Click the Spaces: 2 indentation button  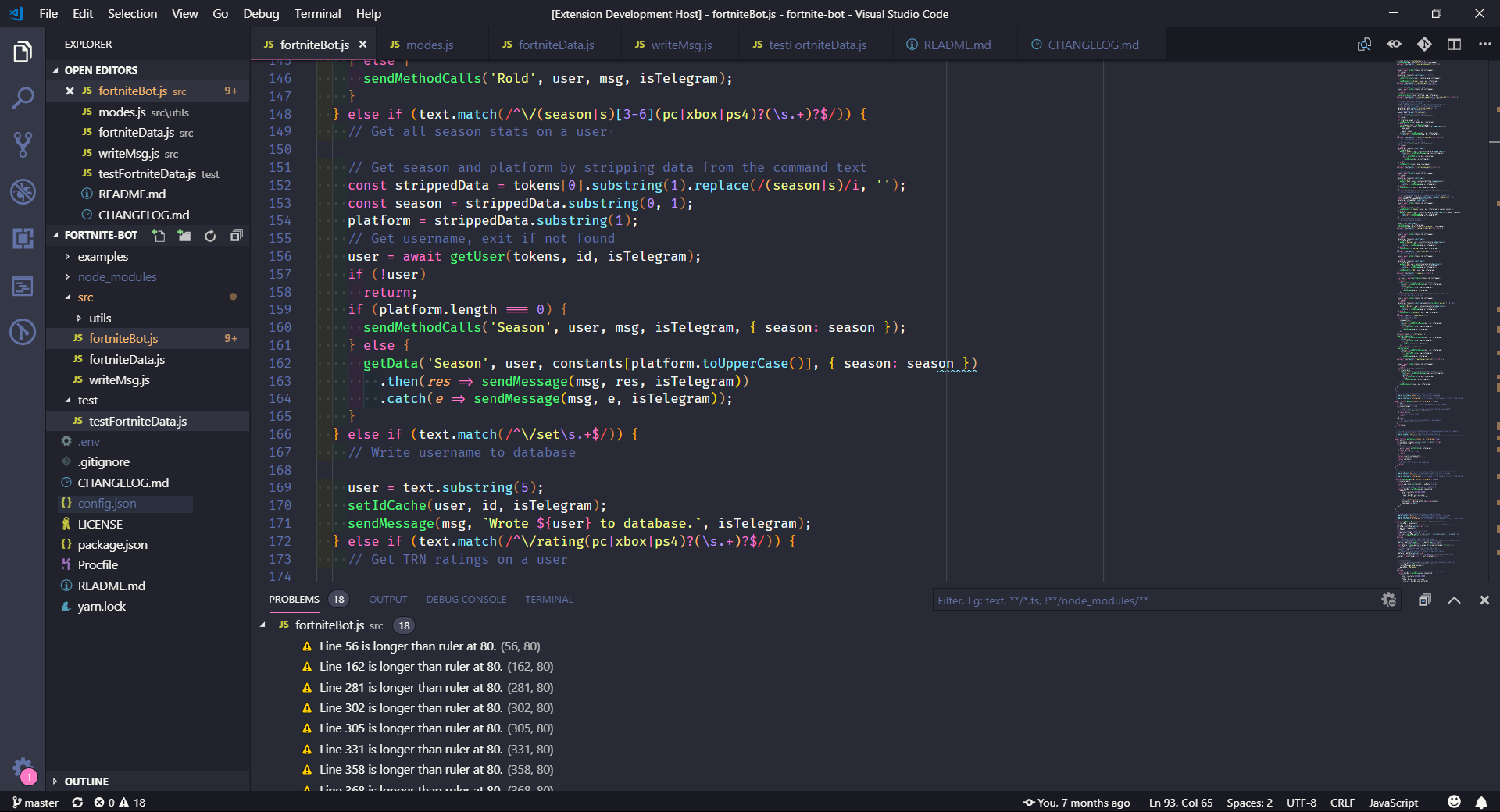click(x=1249, y=803)
